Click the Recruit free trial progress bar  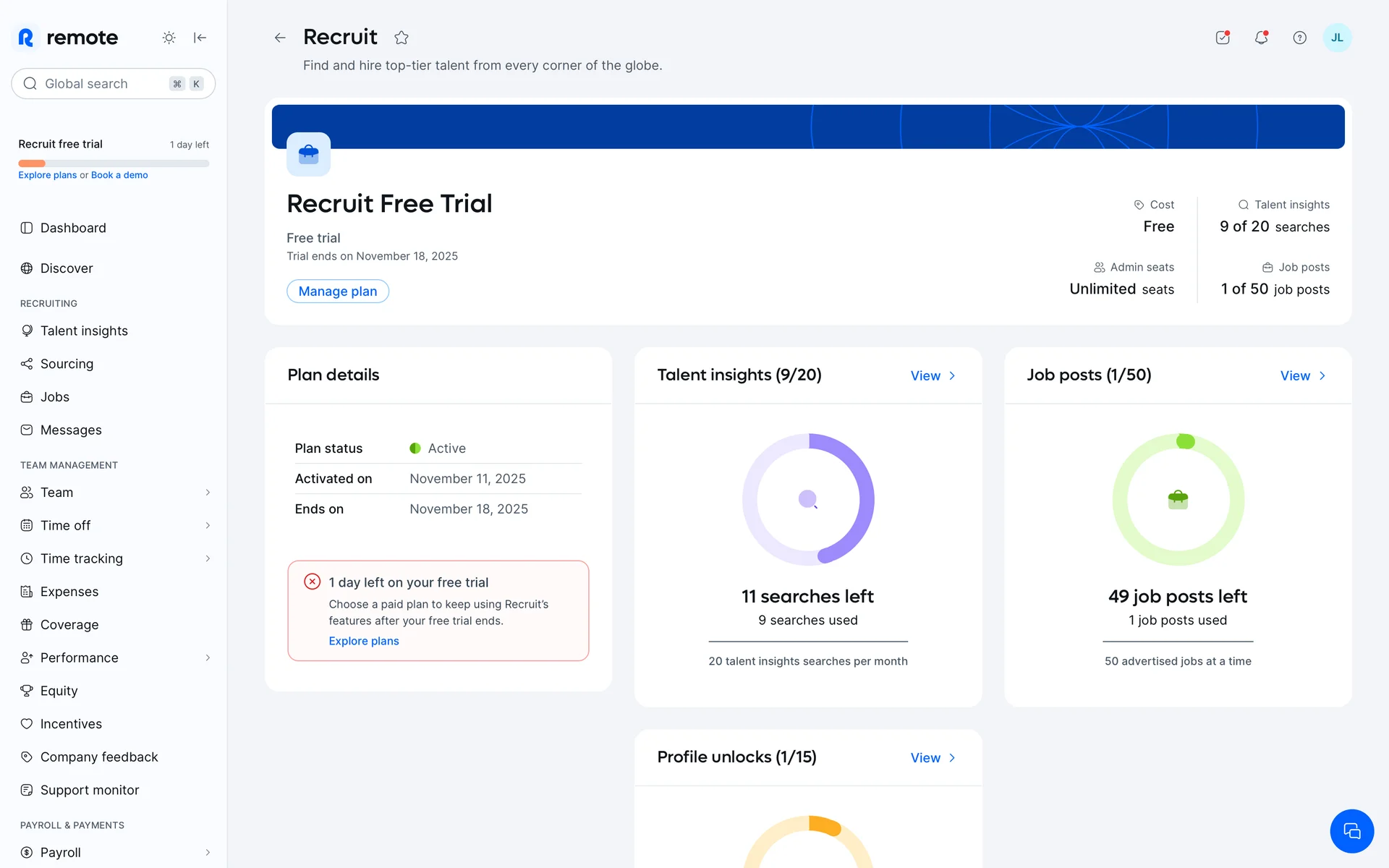tap(114, 163)
